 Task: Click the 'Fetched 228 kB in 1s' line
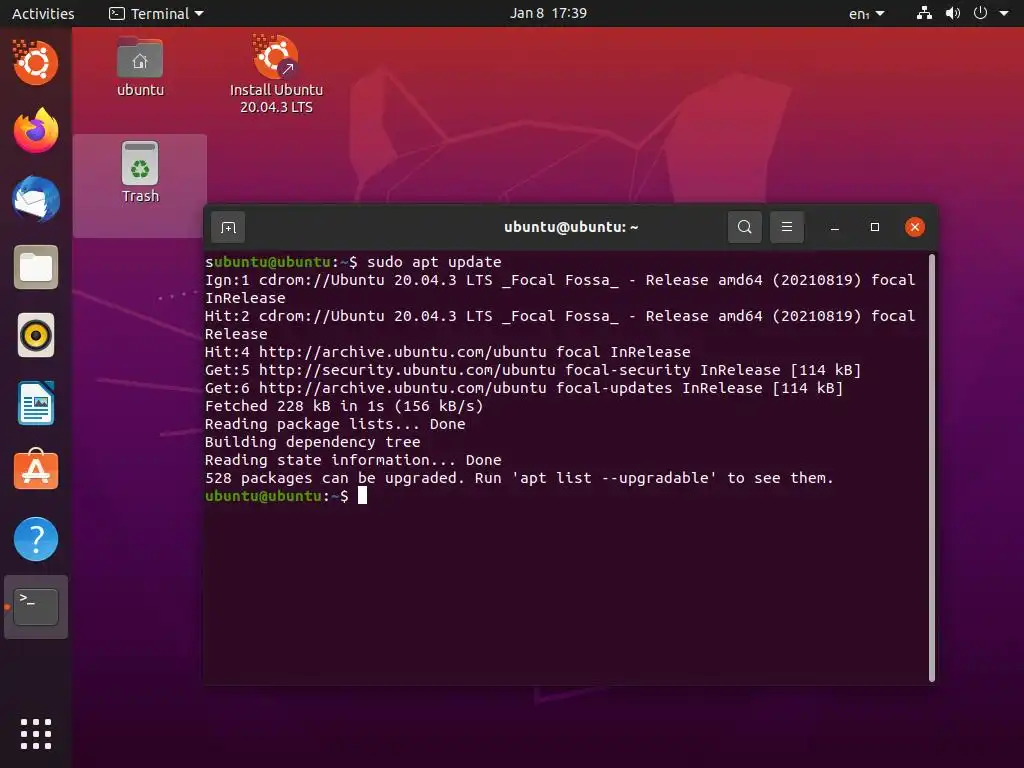coord(344,406)
